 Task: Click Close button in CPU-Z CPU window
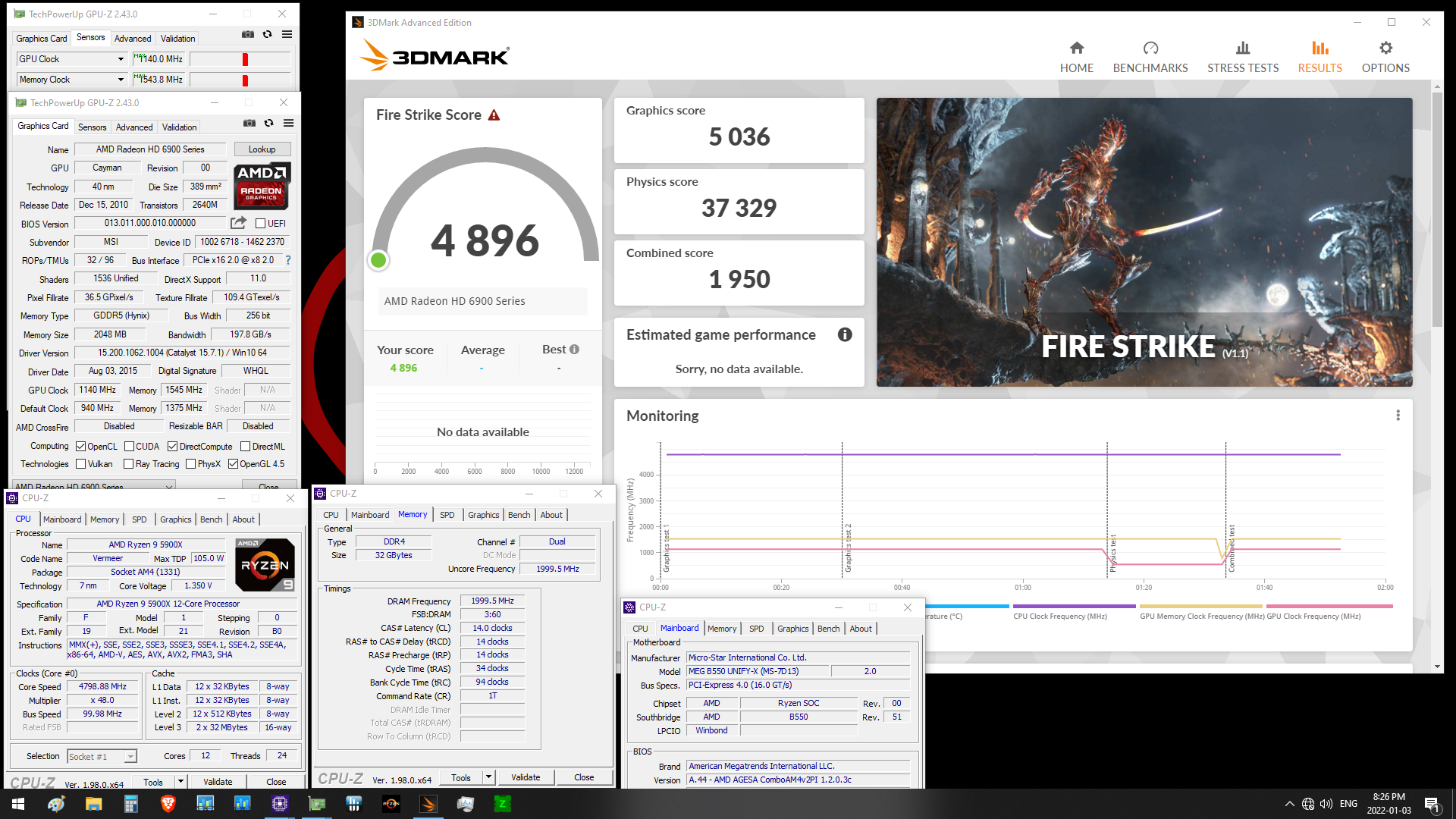coord(276,782)
